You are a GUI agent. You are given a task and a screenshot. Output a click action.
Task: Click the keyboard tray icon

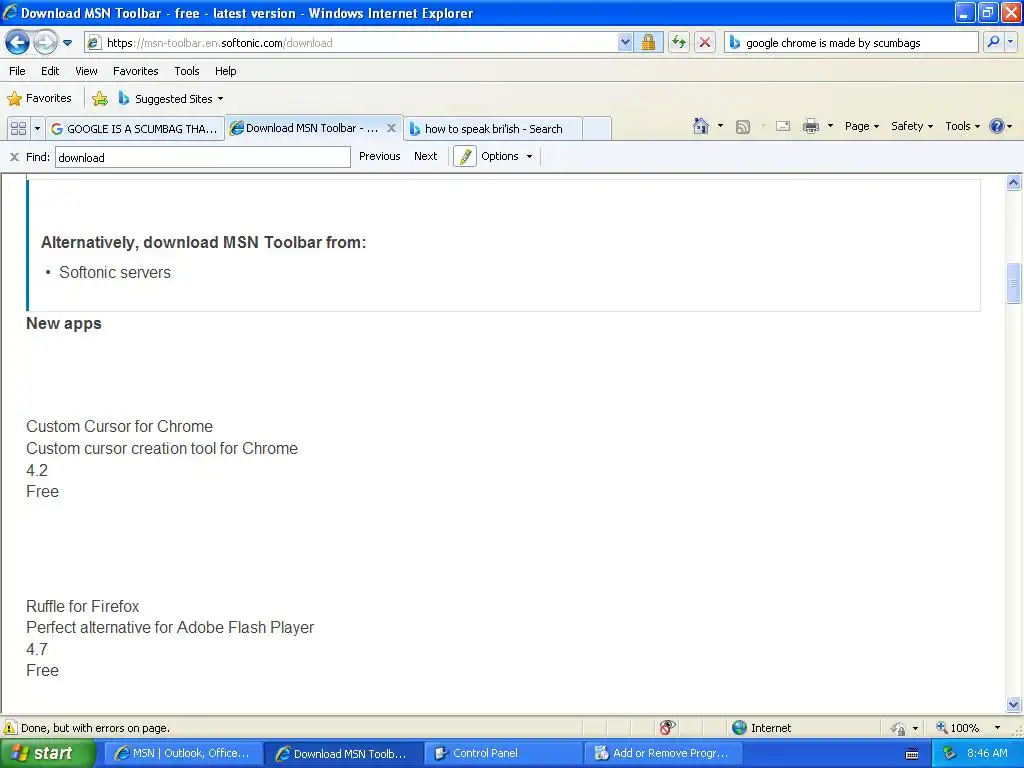point(912,754)
